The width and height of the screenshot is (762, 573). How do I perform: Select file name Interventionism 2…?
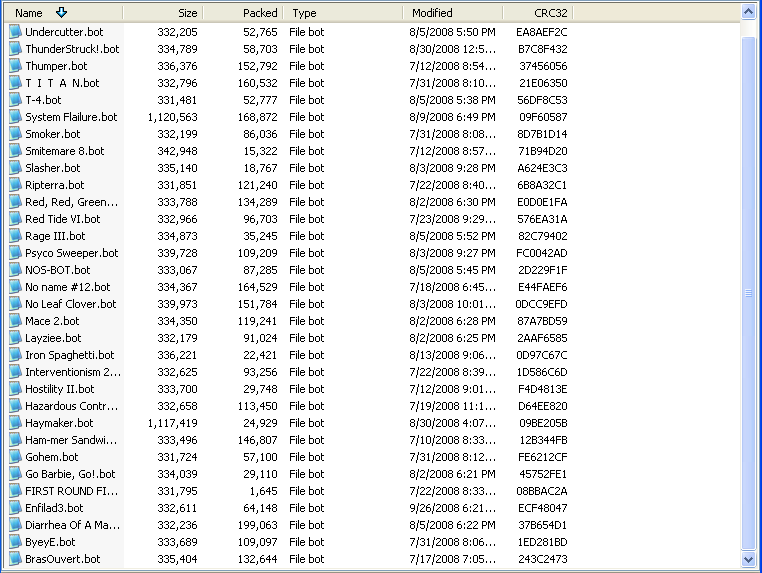[x=73, y=372]
